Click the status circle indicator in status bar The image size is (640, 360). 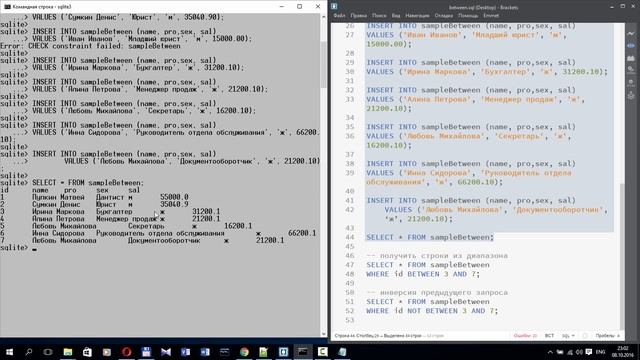(585, 336)
